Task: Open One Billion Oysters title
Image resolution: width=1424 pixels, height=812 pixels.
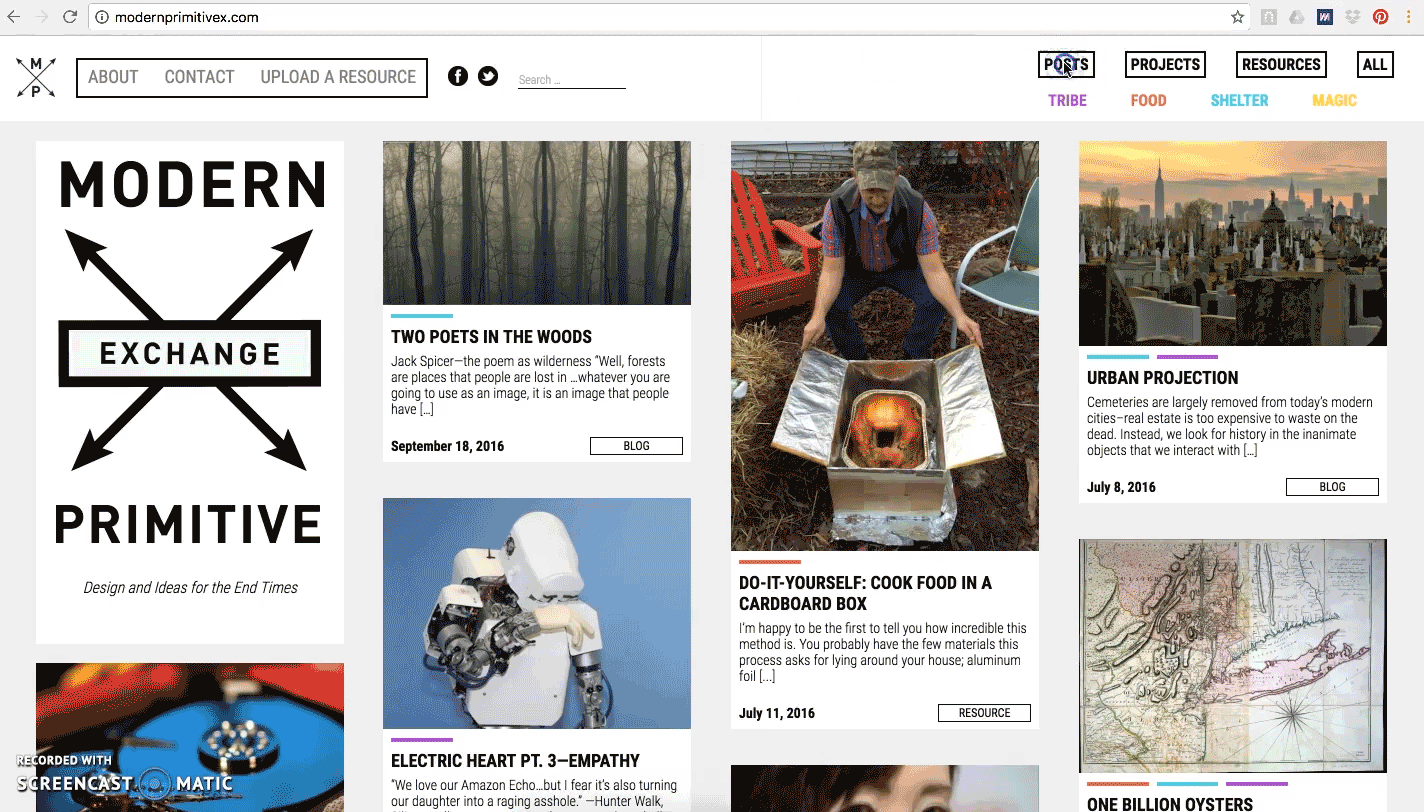Action: [1170, 803]
